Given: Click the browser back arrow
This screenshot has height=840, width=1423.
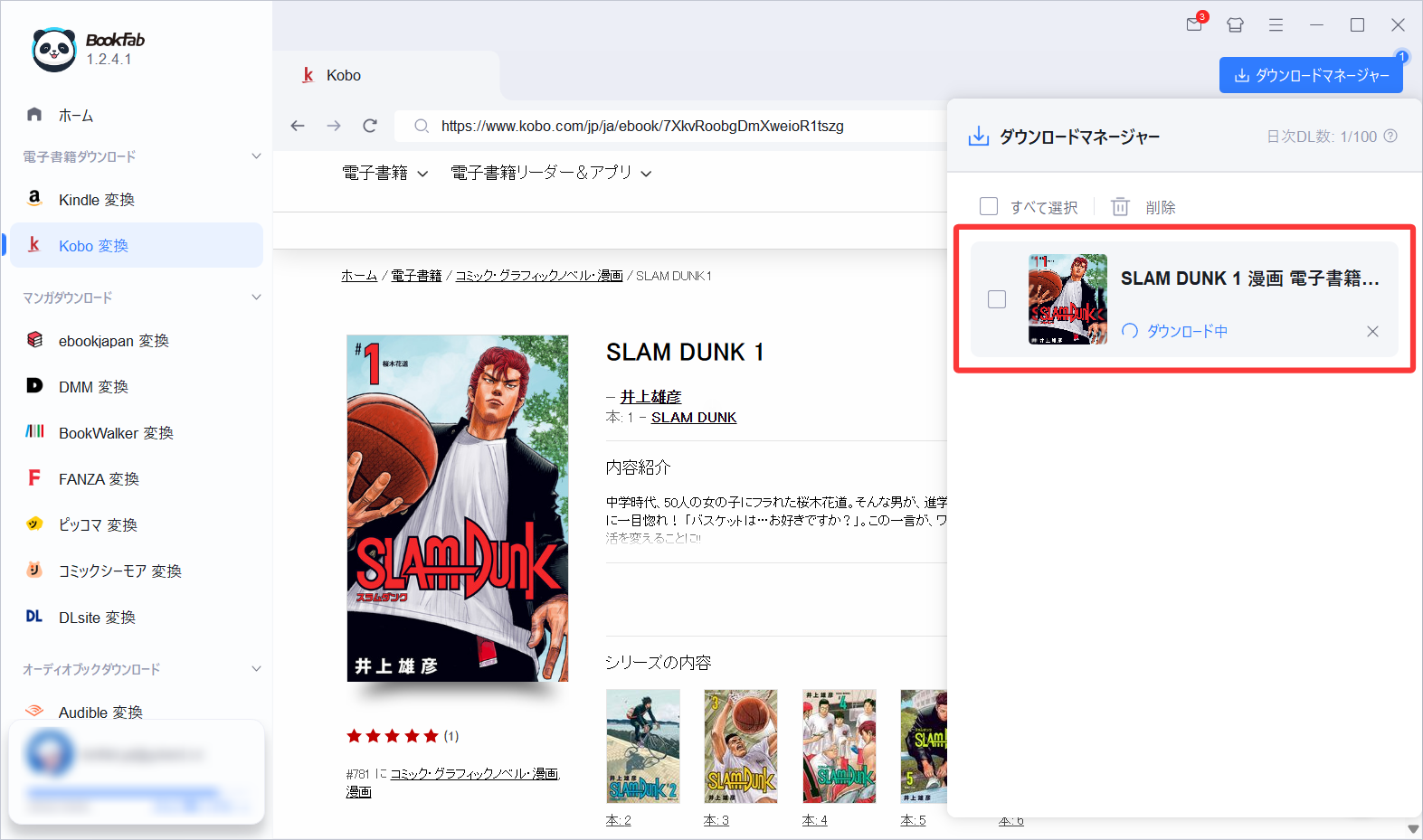Looking at the screenshot, I should pos(298,126).
